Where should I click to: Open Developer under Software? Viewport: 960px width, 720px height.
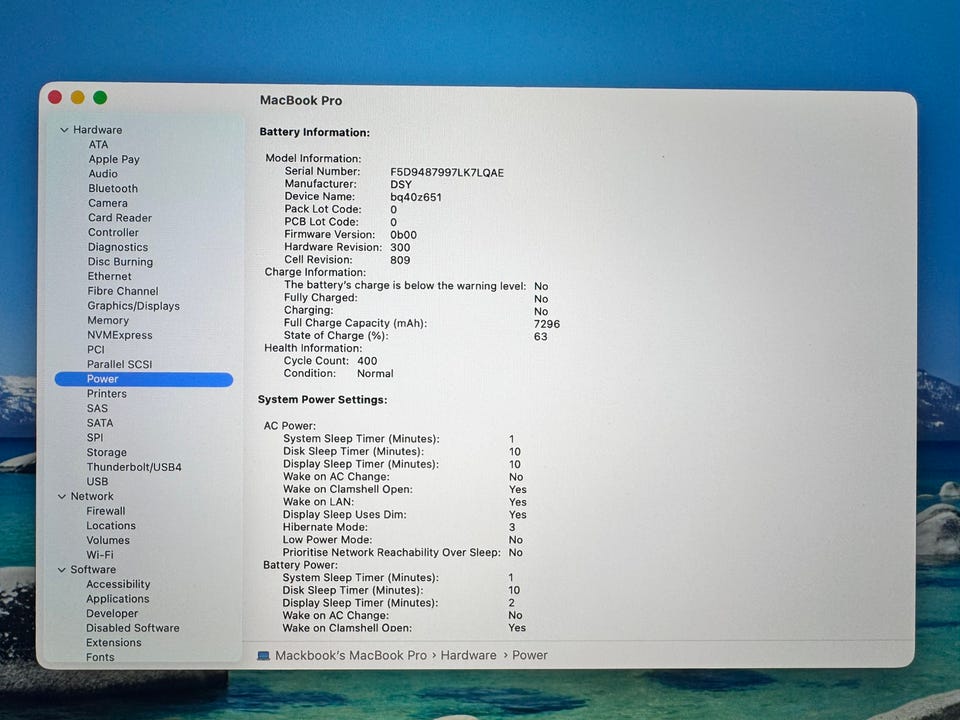point(112,614)
